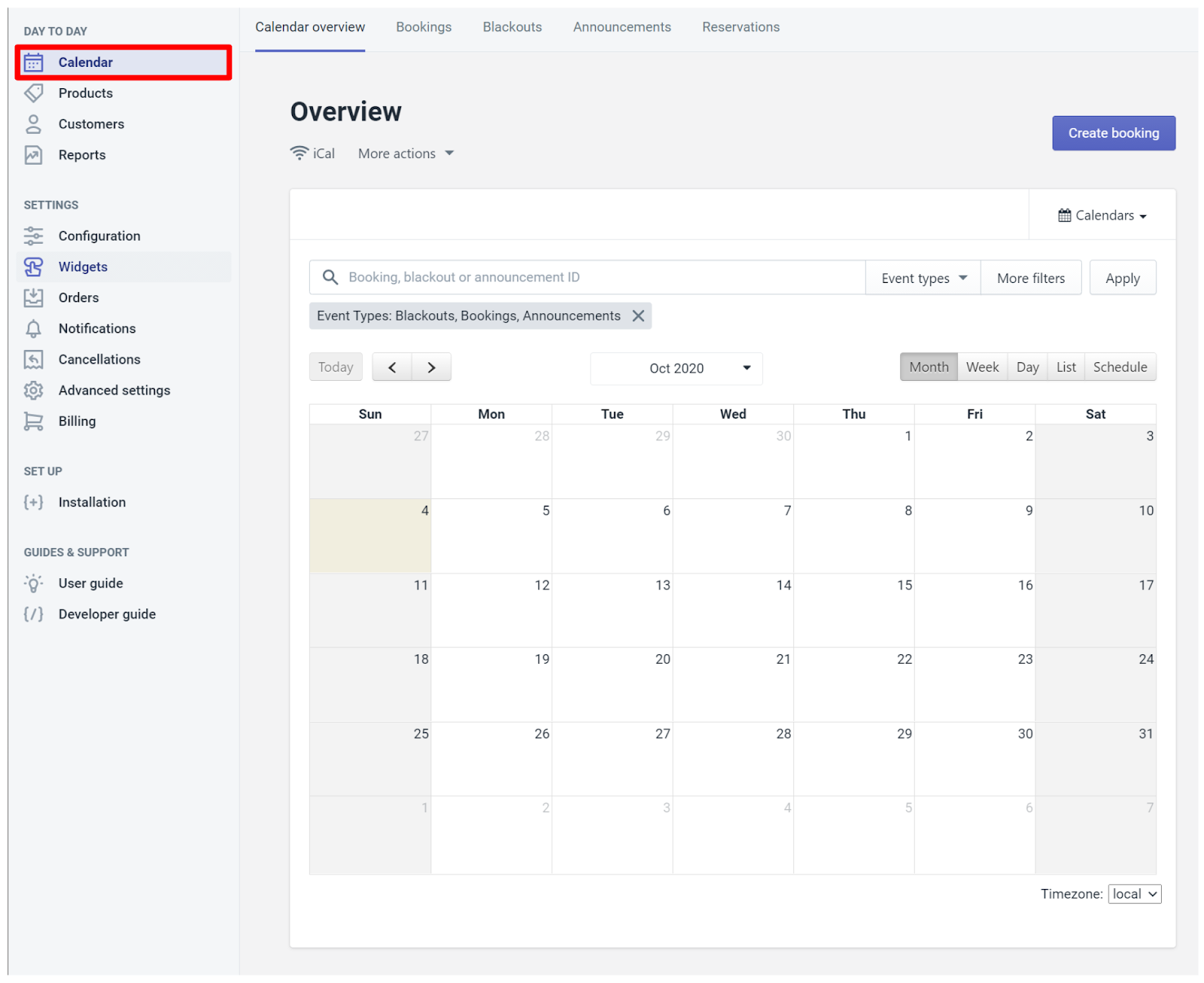Image resolution: width=1204 pixels, height=983 pixels.
Task: Select the List view toggle
Action: click(x=1066, y=367)
